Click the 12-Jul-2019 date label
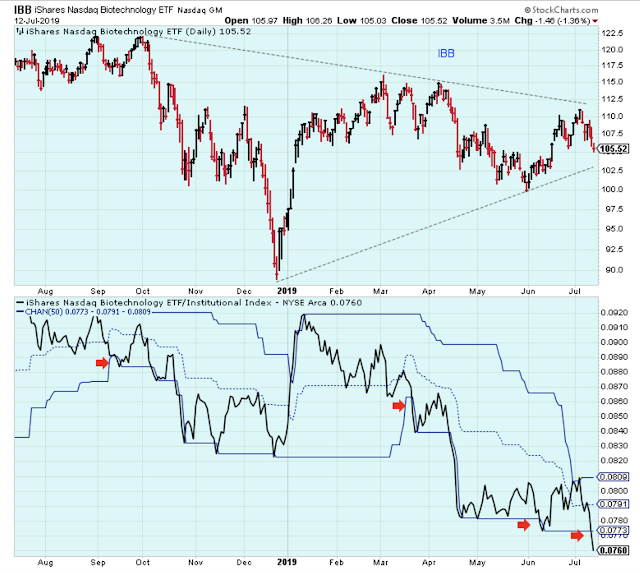Image resolution: width=640 pixels, height=573 pixels. coord(37,21)
